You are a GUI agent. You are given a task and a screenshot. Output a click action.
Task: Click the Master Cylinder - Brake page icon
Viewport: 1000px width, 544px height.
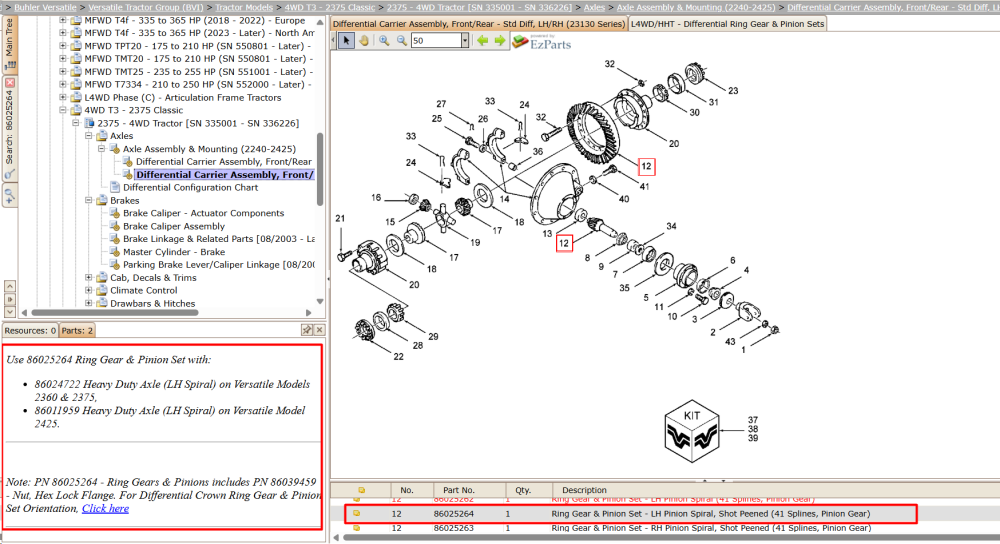click(x=115, y=251)
